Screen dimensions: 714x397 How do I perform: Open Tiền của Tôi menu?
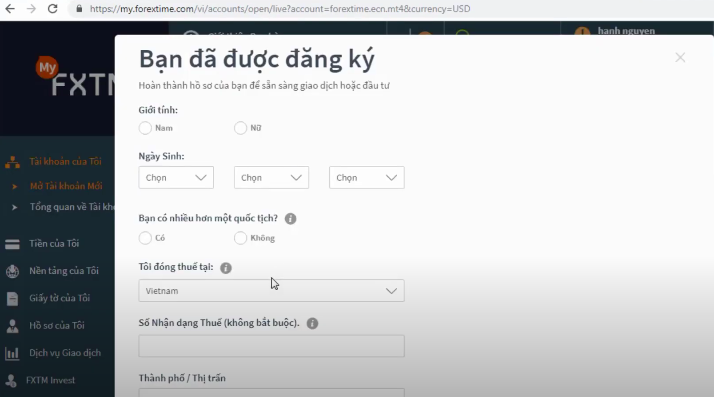[54, 244]
